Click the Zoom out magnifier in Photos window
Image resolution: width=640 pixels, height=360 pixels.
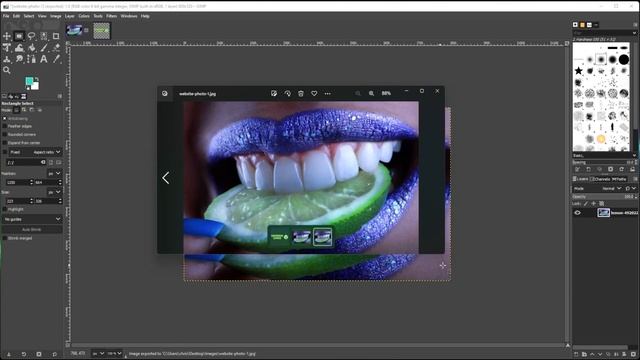pos(358,93)
